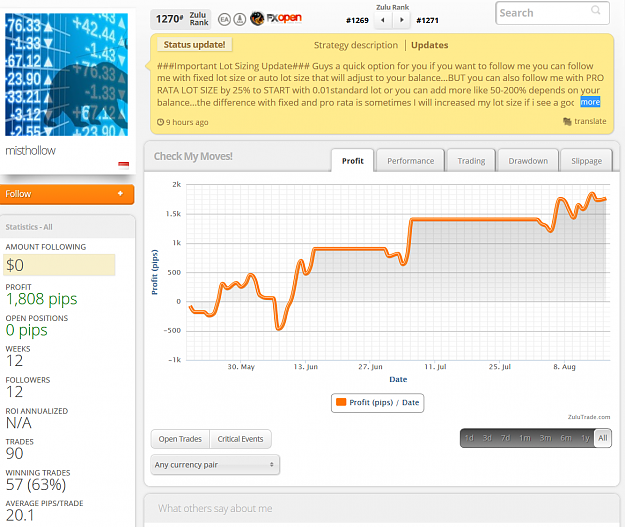Show the Strategy description

[x=356, y=45]
